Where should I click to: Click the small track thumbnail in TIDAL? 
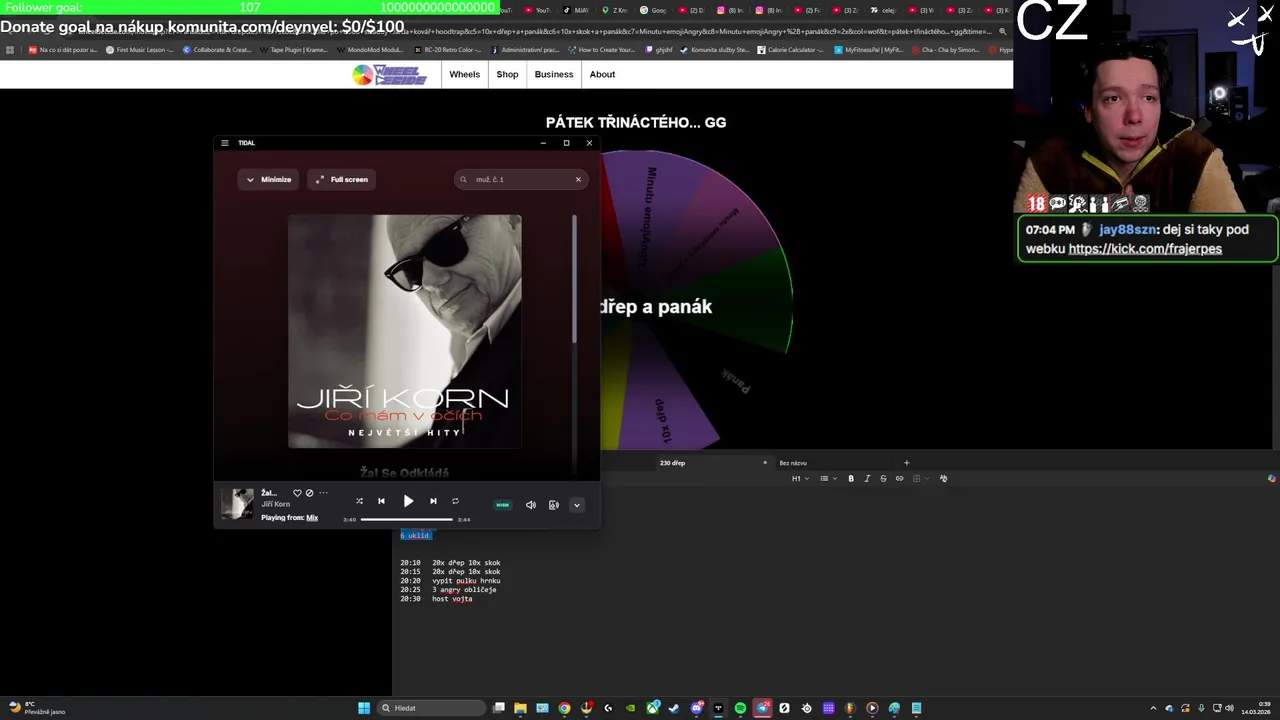(x=237, y=504)
